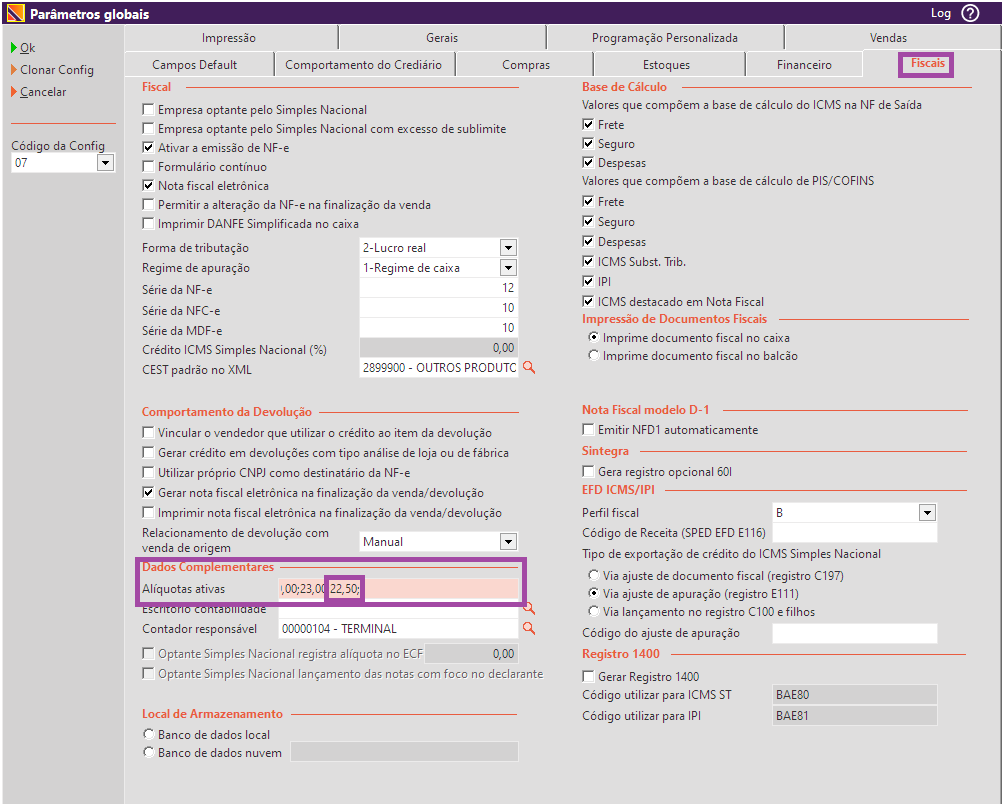The width and height of the screenshot is (1005, 810).
Task: Switch to the Gerais tab
Action: pyautogui.click(x=442, y=38)
